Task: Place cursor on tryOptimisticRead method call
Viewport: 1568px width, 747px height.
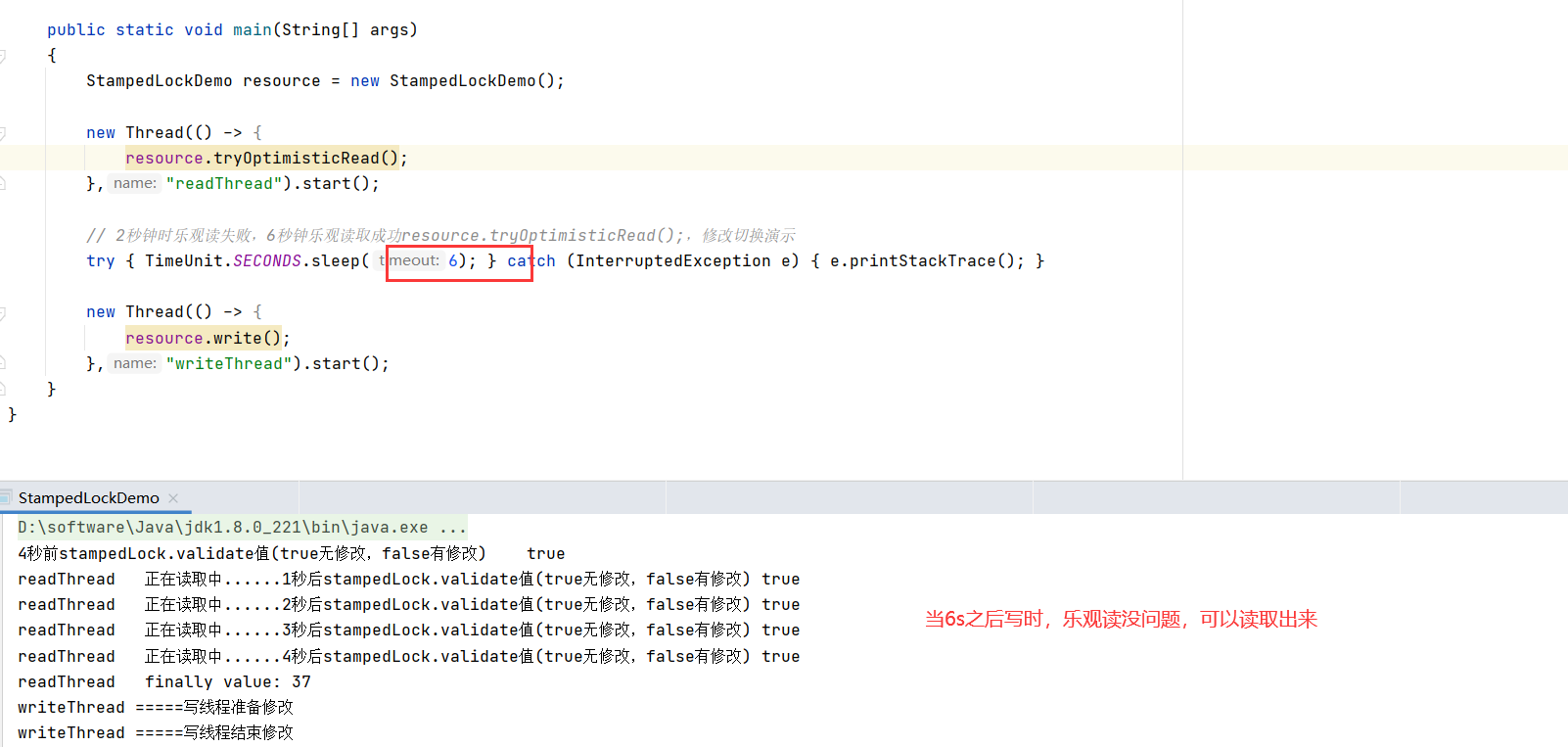Action: 296,159
